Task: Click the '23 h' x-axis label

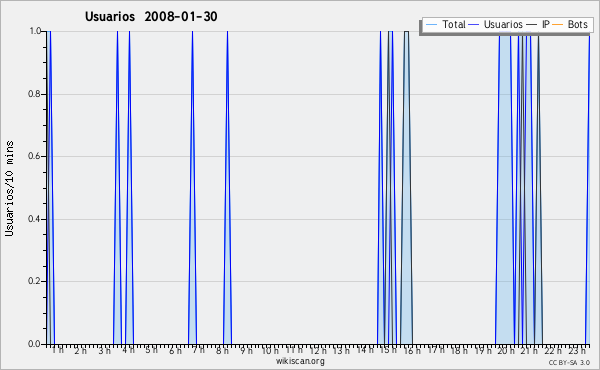Action: point(576,350)
